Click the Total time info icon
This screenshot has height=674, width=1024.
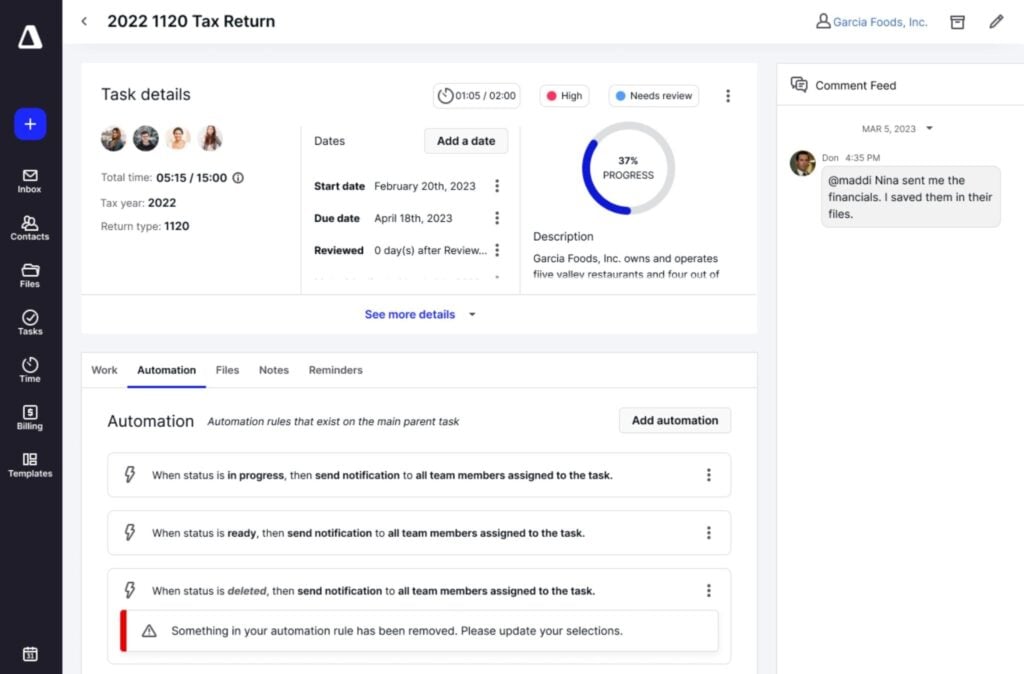[238, 178]
